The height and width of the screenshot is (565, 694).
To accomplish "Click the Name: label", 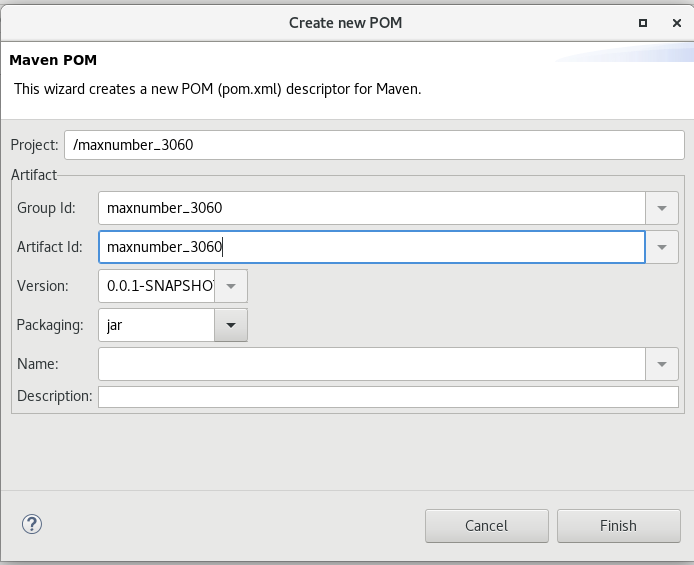I will 38,364.
